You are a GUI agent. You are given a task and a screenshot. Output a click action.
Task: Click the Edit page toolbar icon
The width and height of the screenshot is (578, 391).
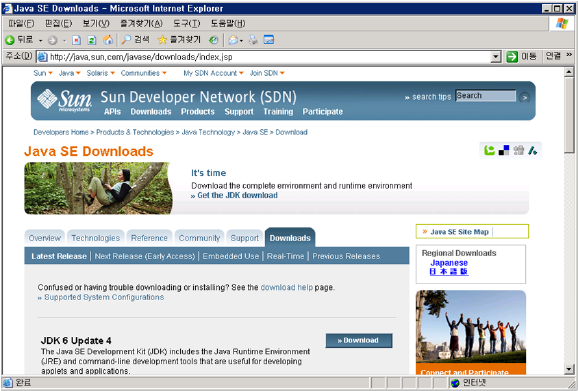pos(269,40)
